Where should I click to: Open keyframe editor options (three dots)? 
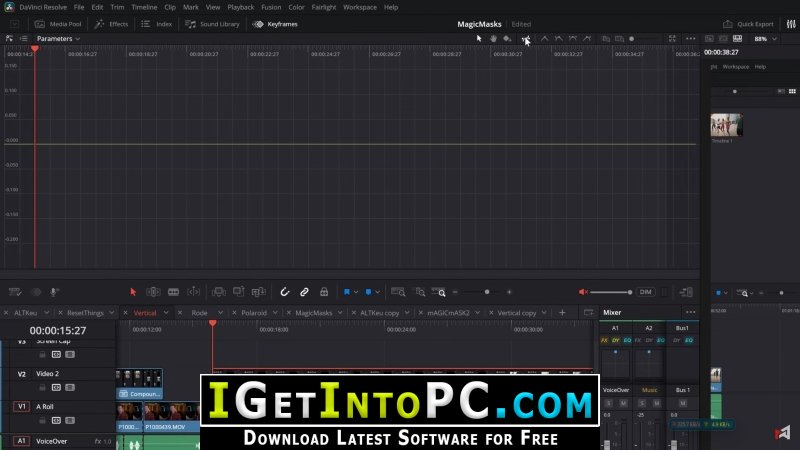point(690,38)
